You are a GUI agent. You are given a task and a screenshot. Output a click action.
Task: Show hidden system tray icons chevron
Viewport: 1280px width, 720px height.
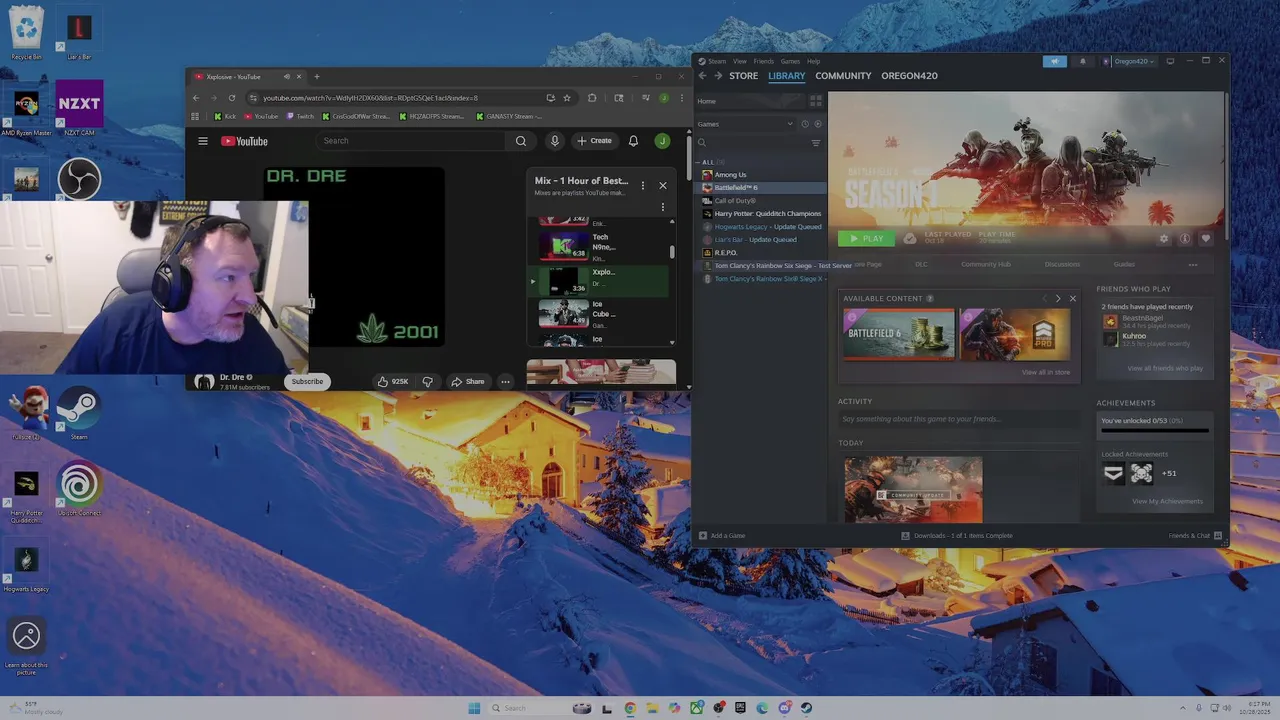[x=1183, y=708]
